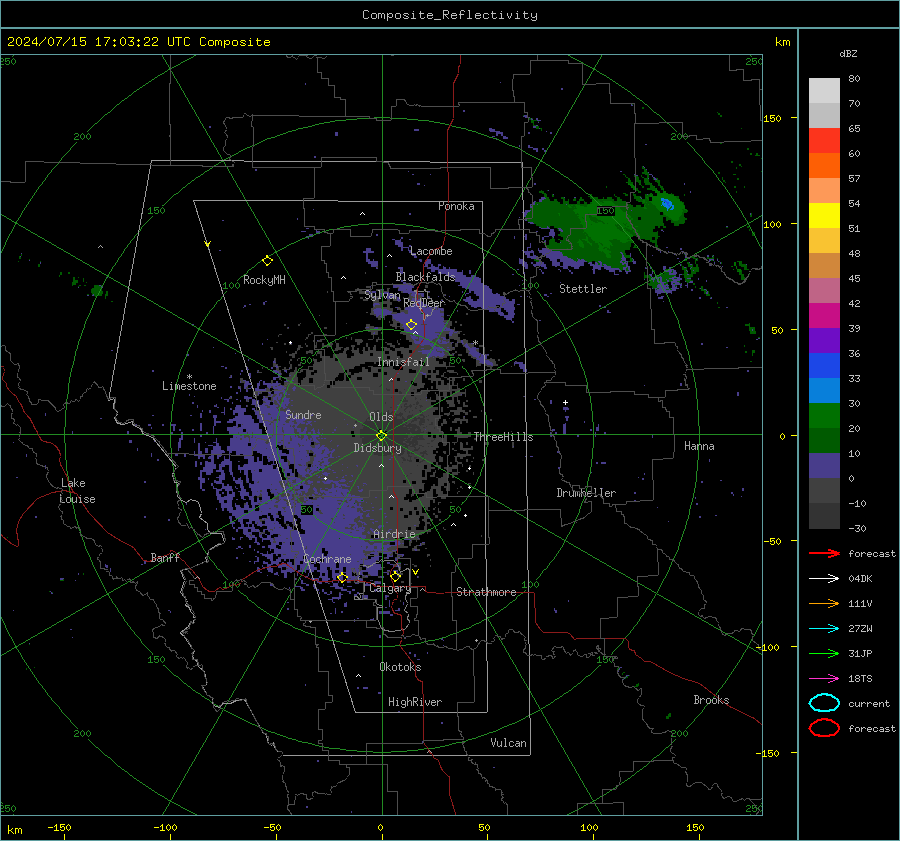The width and height of the screenshot is (900, 841).
Task: Click the Drumheller label
Action: point(586,493)
